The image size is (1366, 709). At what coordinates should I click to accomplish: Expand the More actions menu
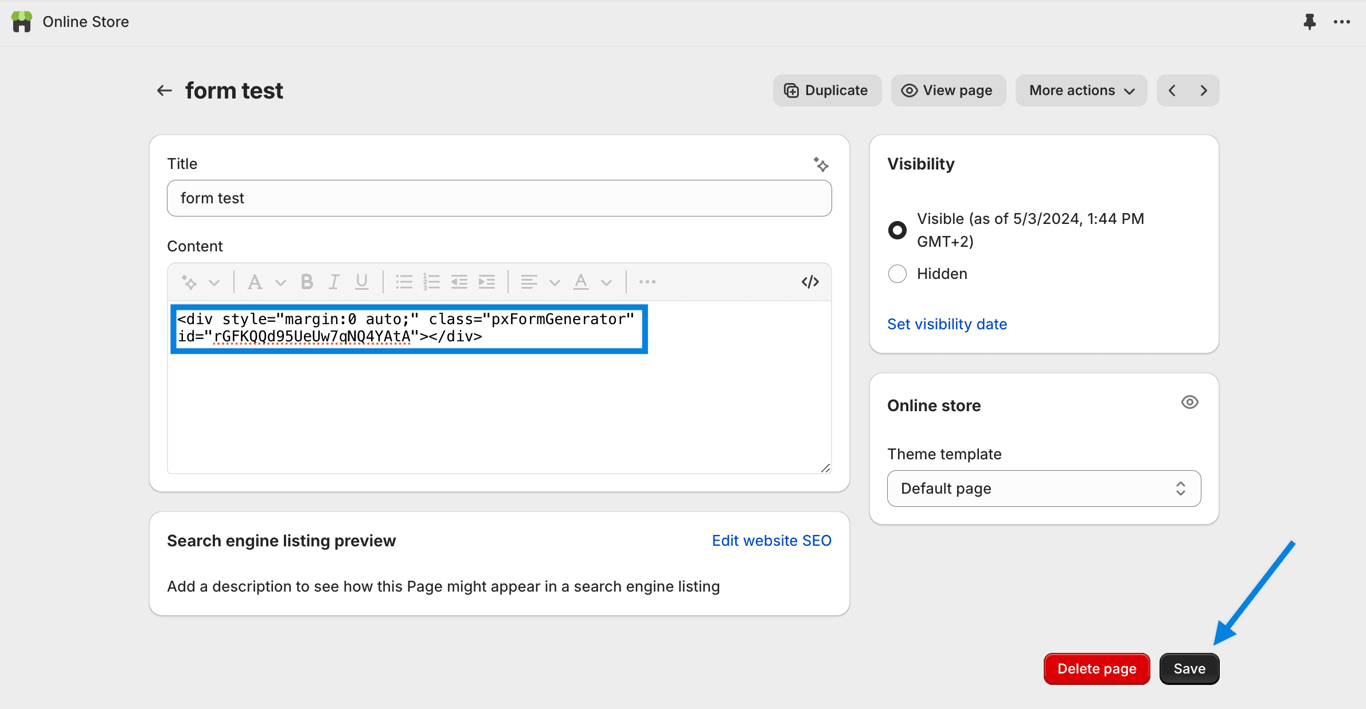coord(1081,91)
